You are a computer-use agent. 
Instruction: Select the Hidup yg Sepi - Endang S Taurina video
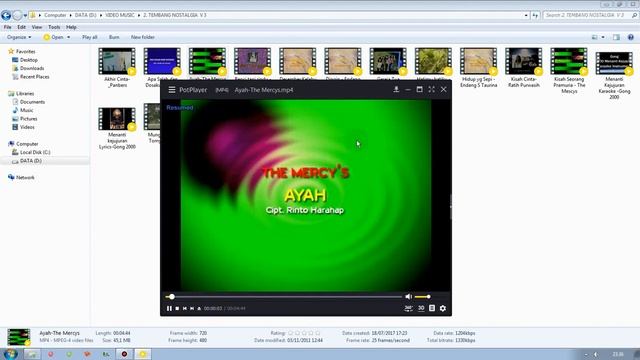[478, 67]
